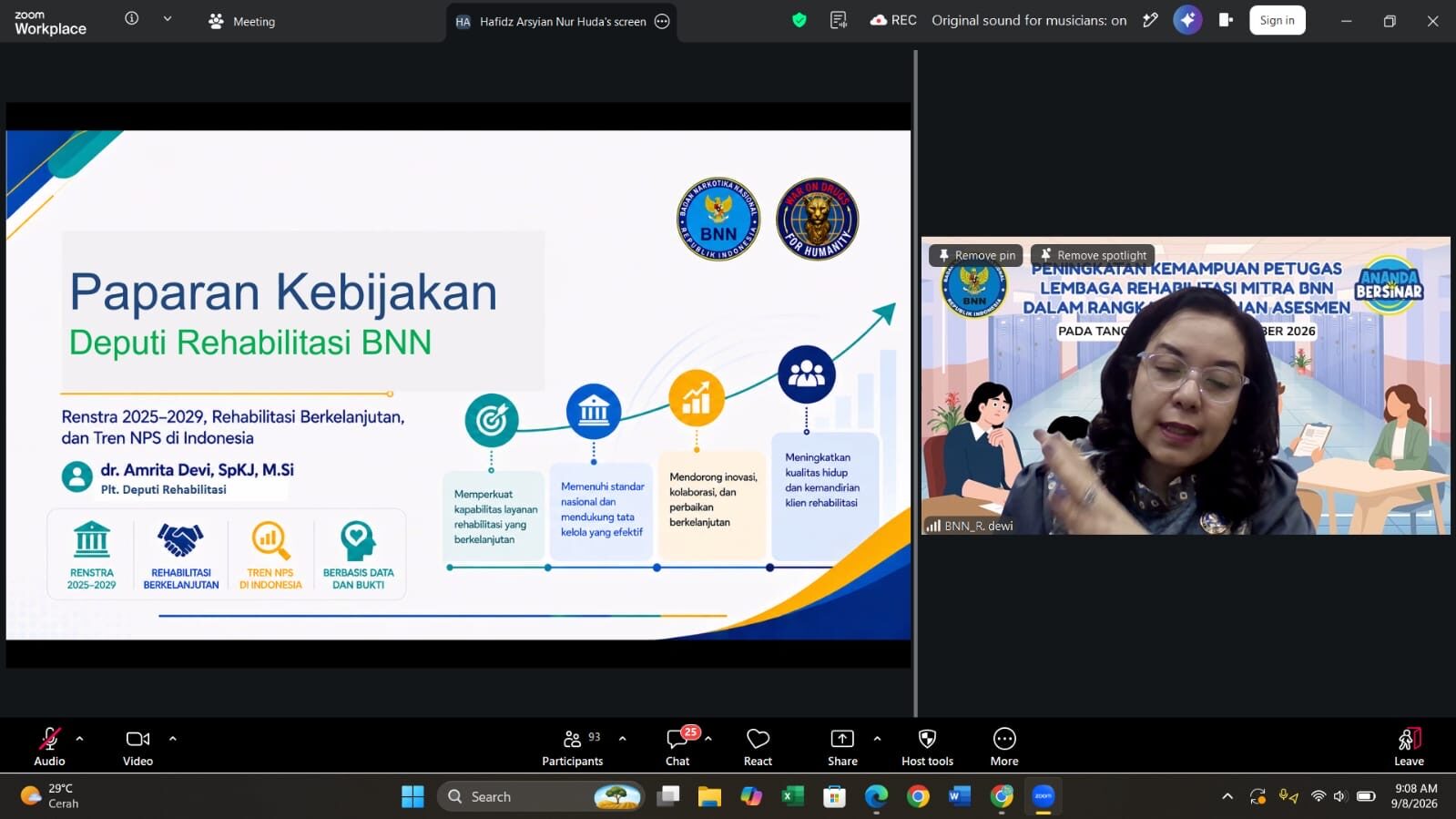Switch to Zoom app in taskbar
The height and width of the screenshot is (819, 1456).
click(1044, 796)
